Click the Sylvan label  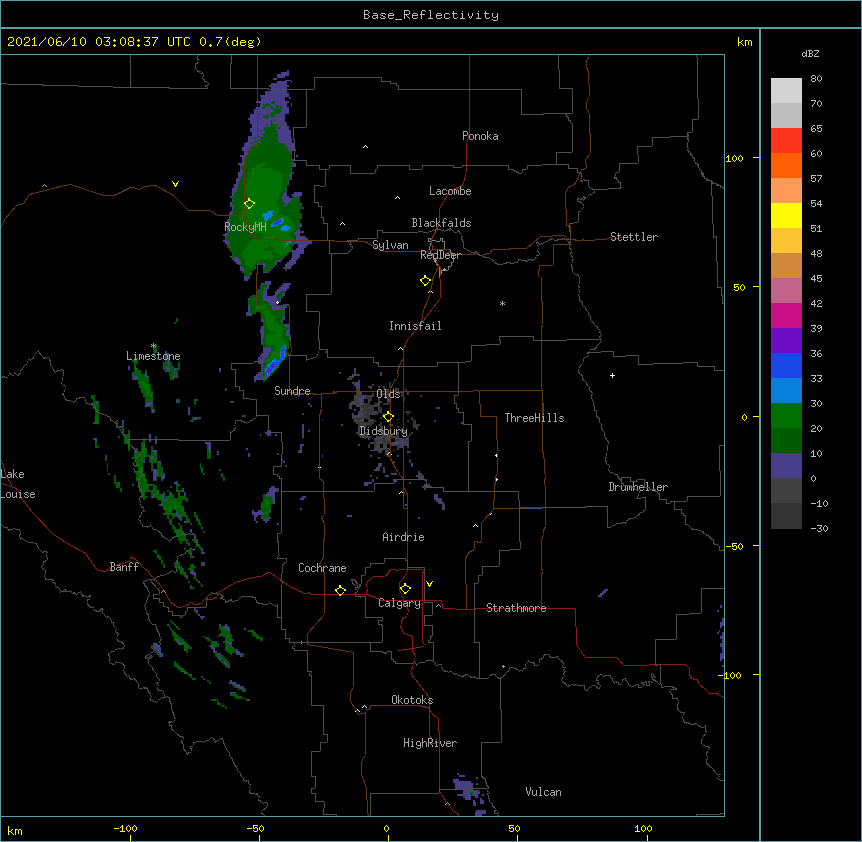(390, 245)
